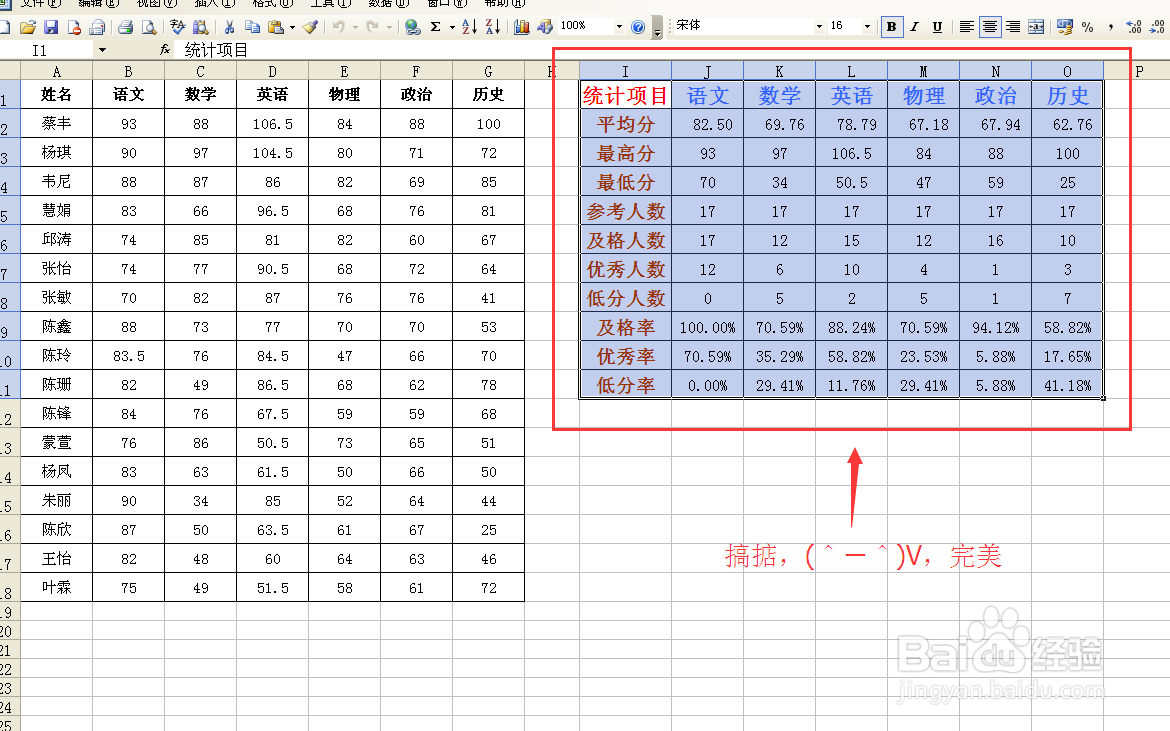Open the font size dropdown
The height and width of the screenshot is (731, 1170).
[866, 27]
